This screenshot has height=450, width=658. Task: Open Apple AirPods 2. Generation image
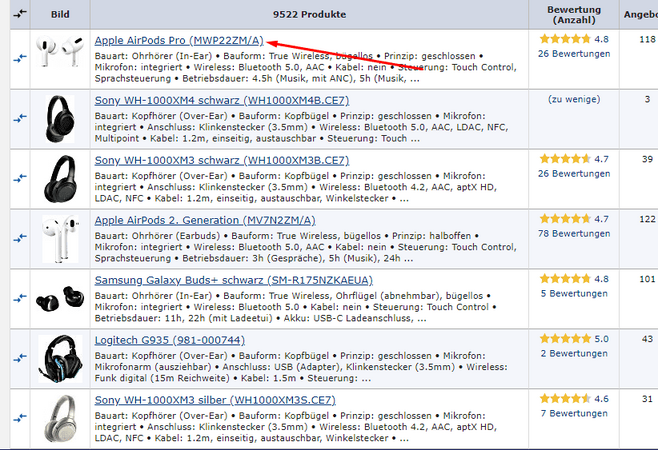(60, 239)
